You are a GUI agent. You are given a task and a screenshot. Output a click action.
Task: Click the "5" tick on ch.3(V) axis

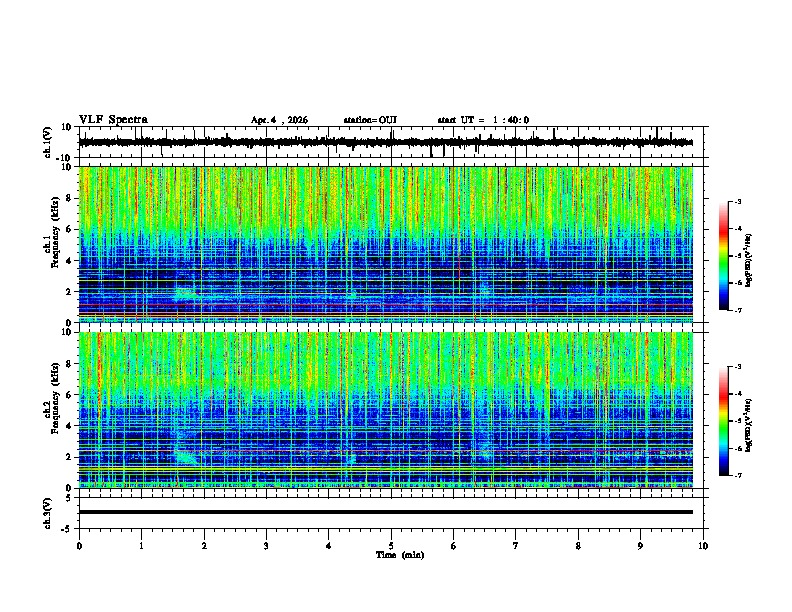(69, 497)
